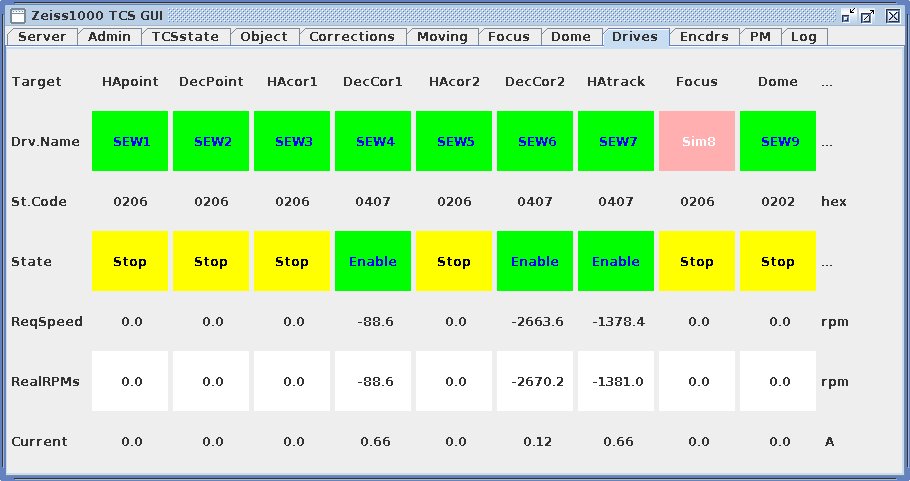Image resolution: width=910 pixels, height=481 pixels.
Task: Click the DecPoint Stop state box
Action: coord(211,261)
